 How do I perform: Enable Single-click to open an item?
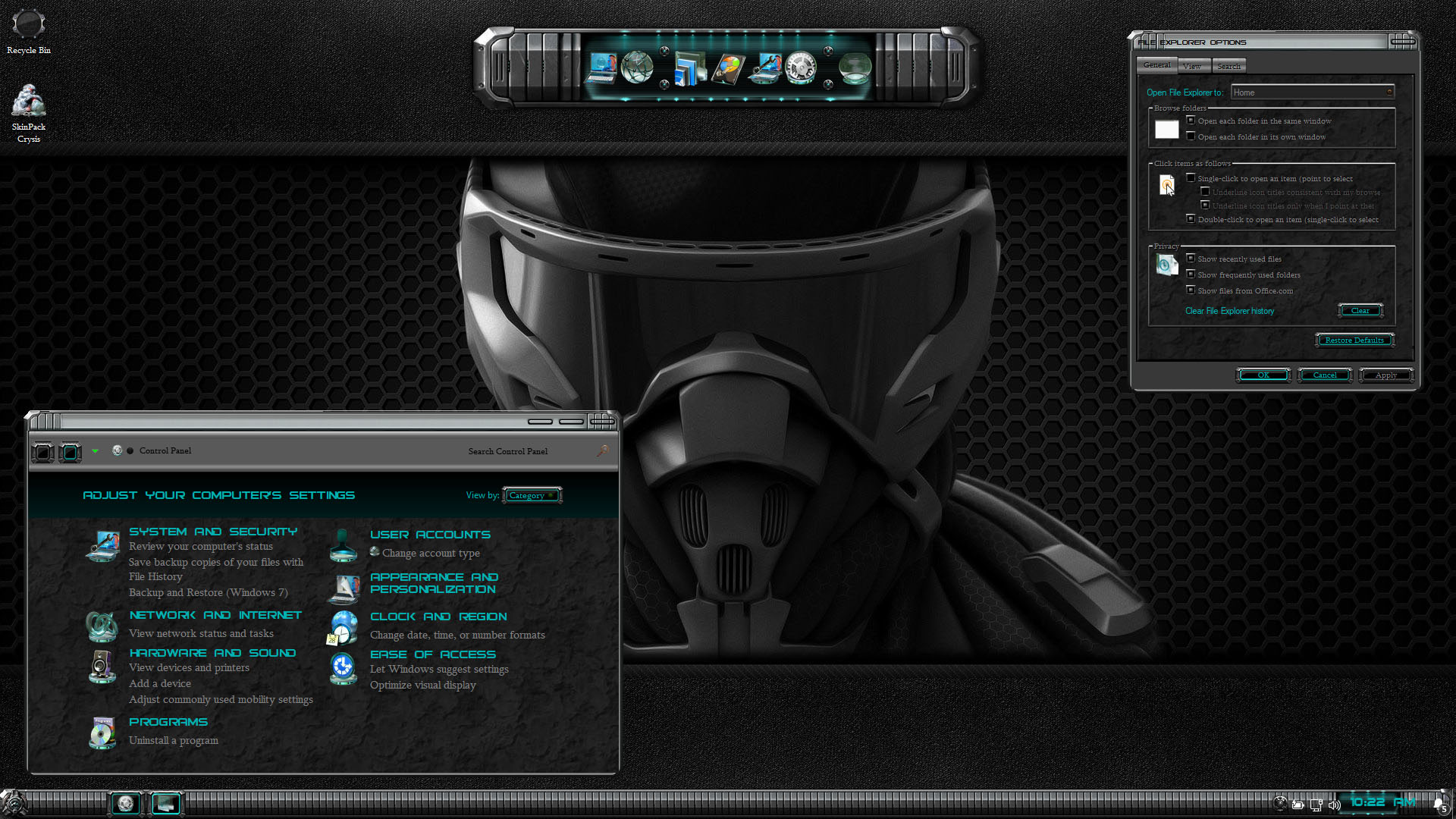pos(1191,178)
